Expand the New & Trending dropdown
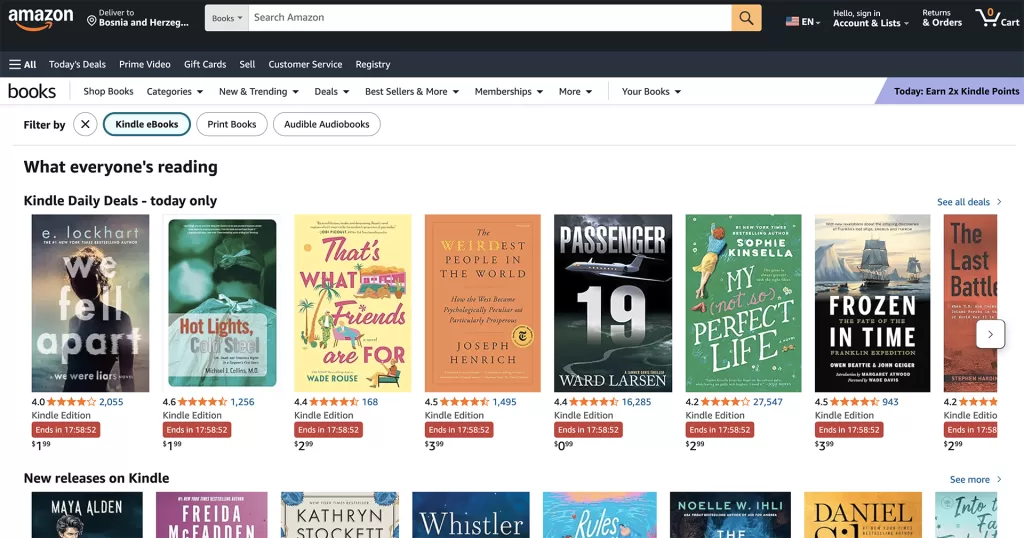This screenshot has height=538, width=1024. tap(259, 91)
